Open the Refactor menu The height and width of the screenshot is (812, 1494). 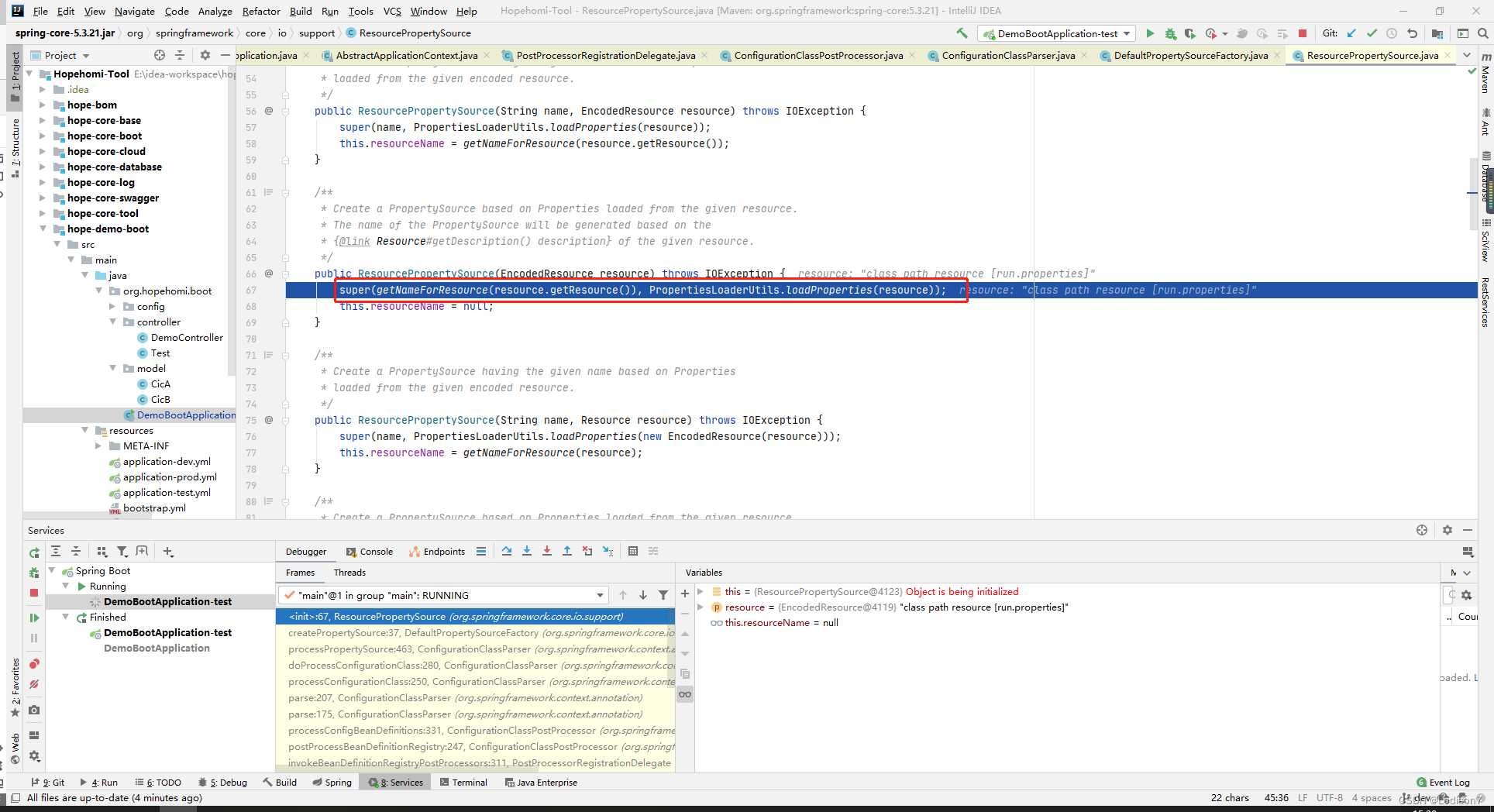(x=261, y=11)
